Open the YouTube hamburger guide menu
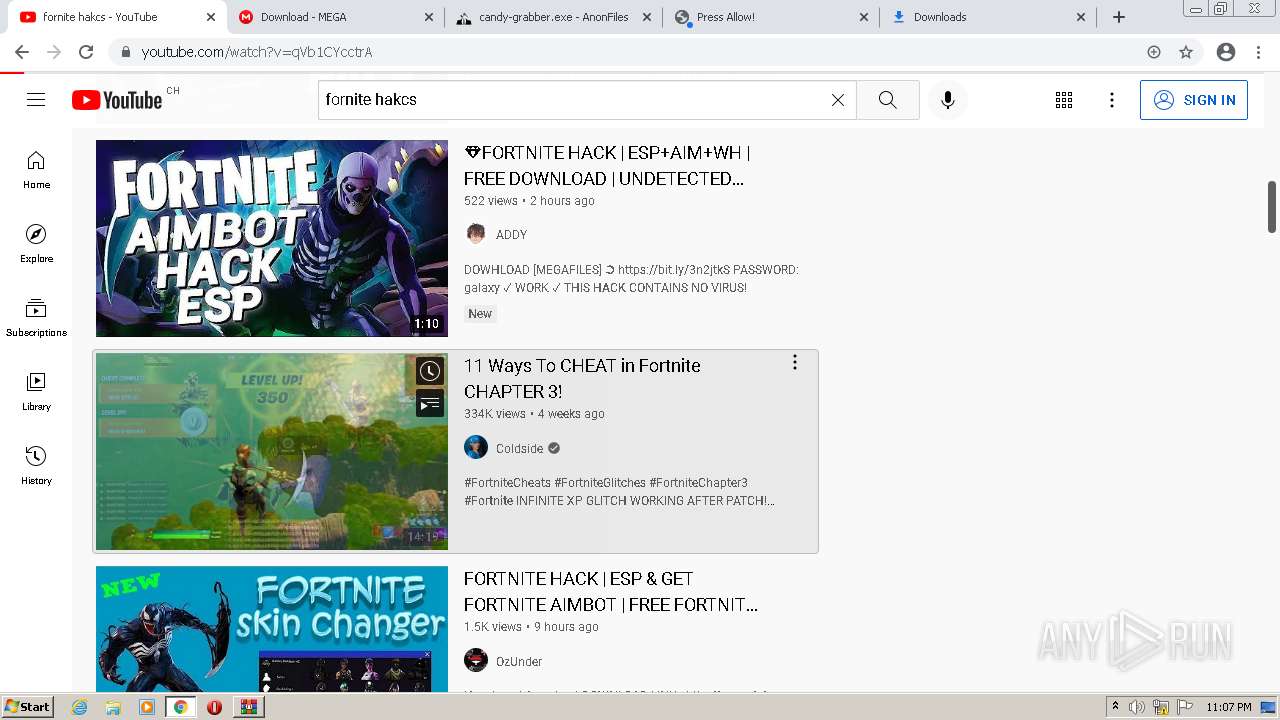 tap(36, 100)
